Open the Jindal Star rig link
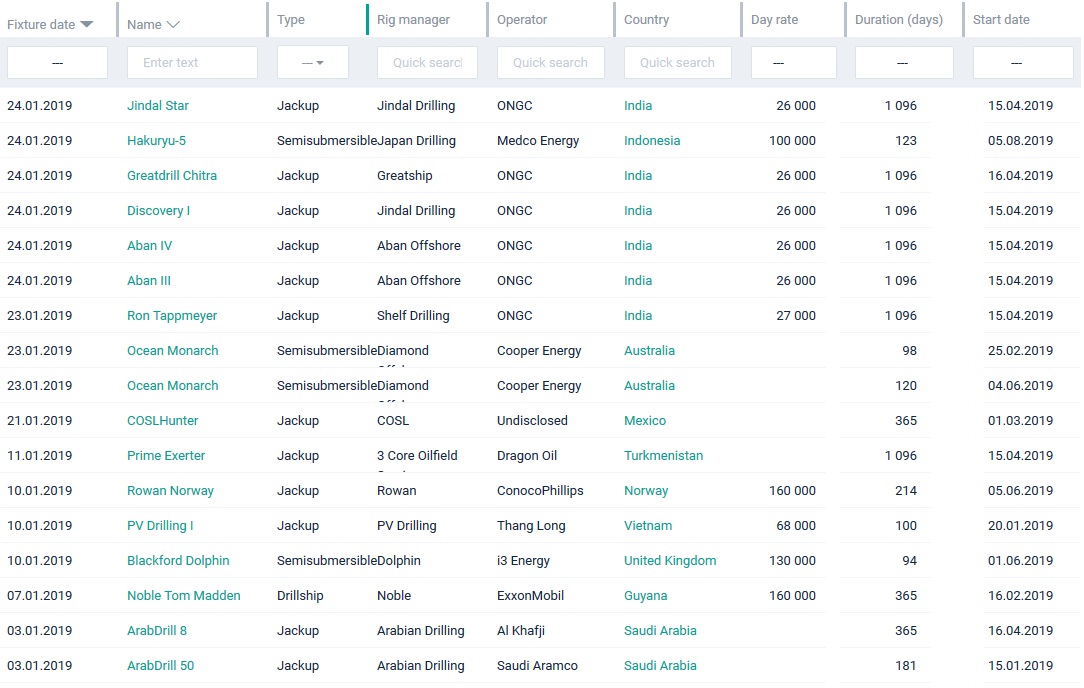1084x688 pixels. [158, 106]
